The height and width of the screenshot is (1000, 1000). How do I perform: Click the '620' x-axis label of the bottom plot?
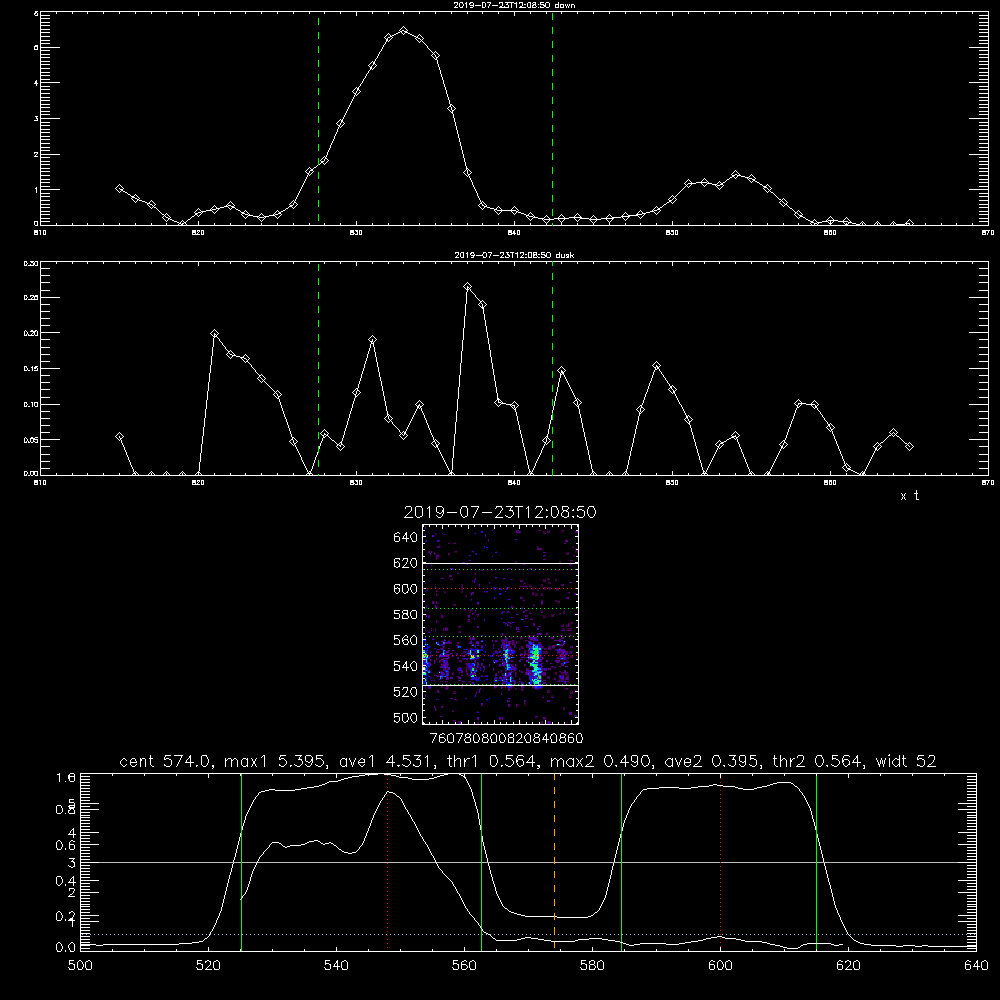pos(849,965)
